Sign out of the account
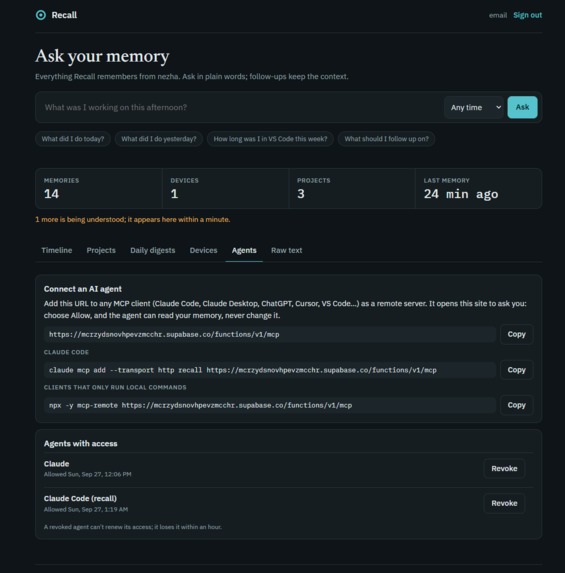Image resolution: width=565 pixels, height=573 pixels. pyautogui.click(x=527, y=15)
